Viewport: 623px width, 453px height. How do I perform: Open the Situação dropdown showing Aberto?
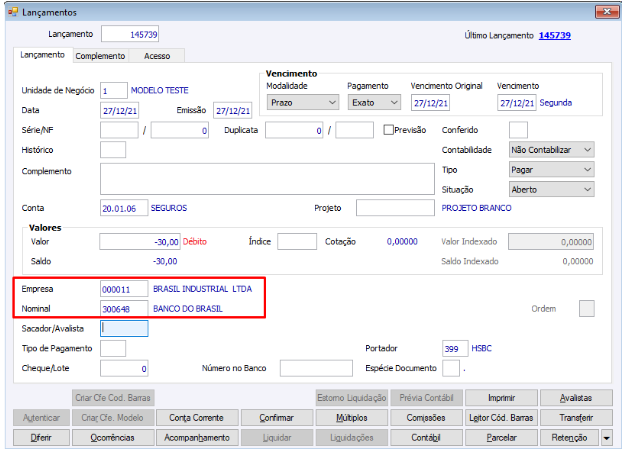pyautogui.click(x=551, y=190)
